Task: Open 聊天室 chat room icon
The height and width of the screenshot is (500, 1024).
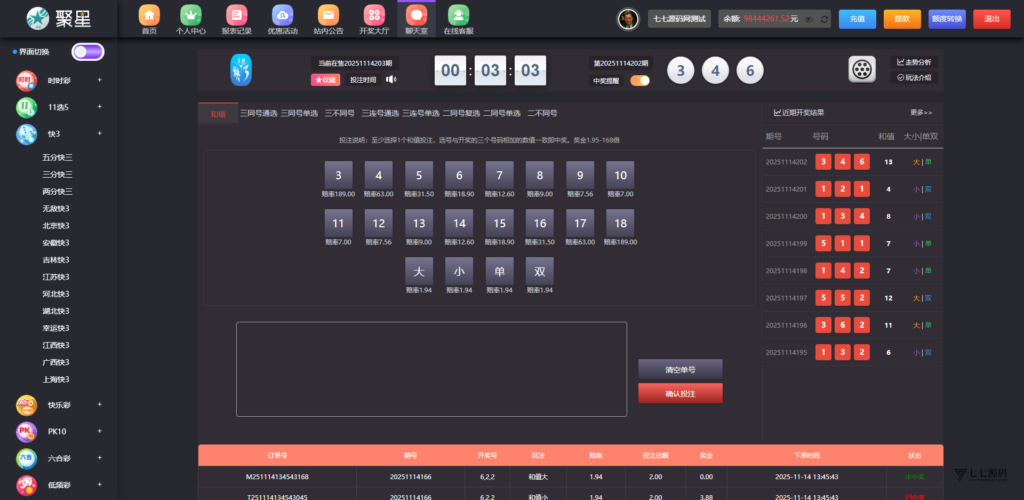Action: [416, 14]
